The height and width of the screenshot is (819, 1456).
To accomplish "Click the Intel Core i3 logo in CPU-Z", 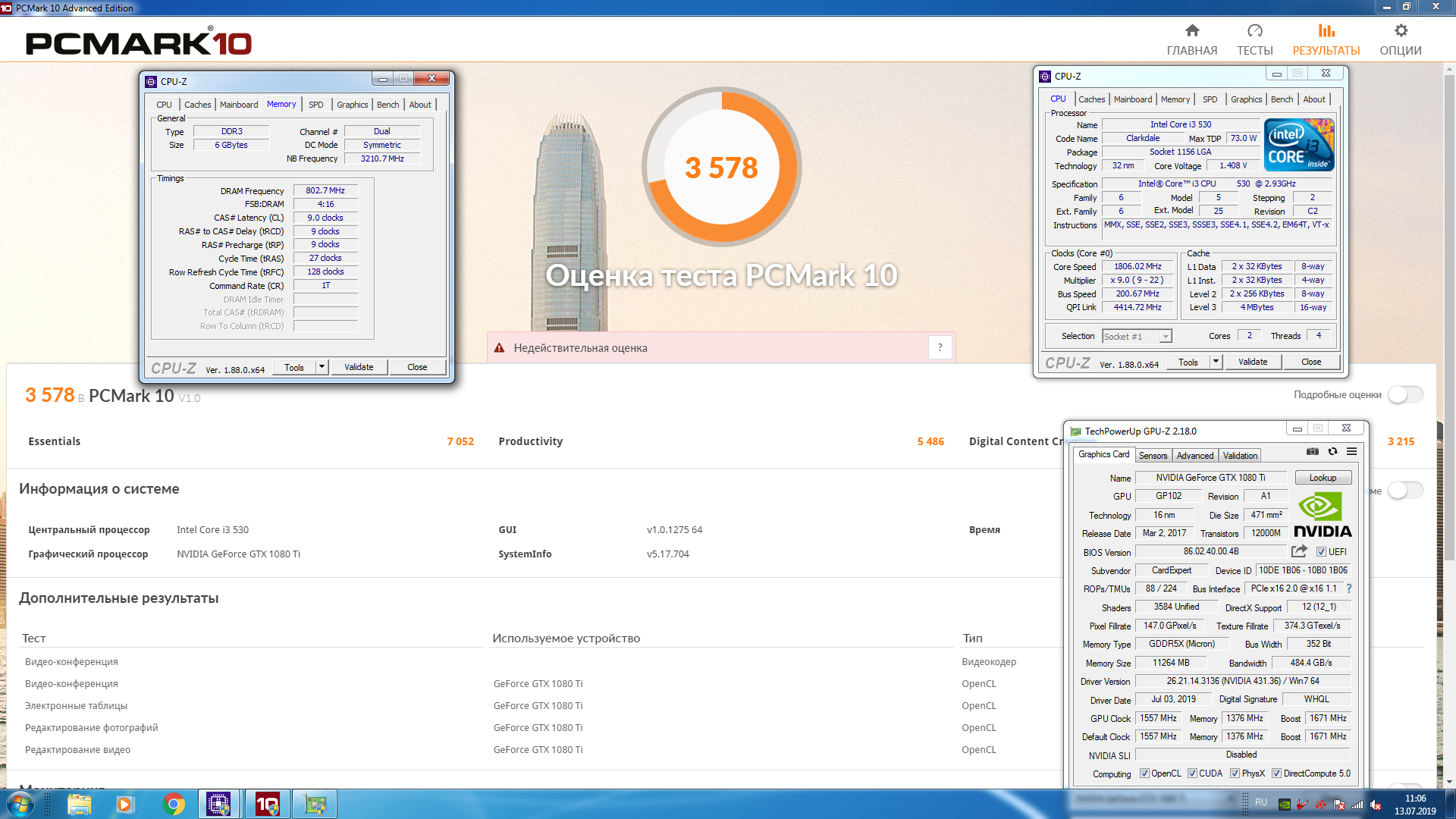I will click(1299, 144).
